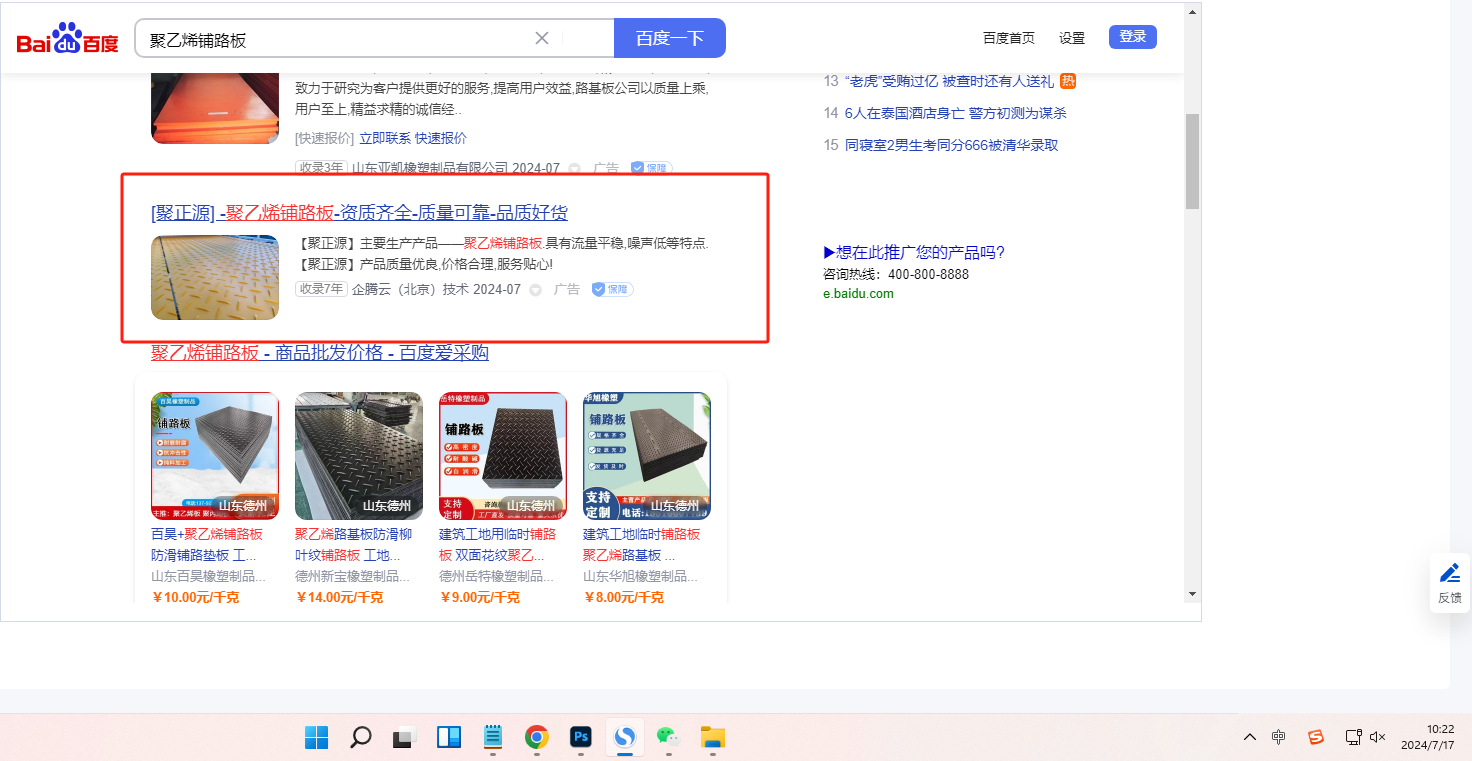Click the price ¥9.00元/千克
The image size is (1472, 761).
pyautogui.click(x=479, y=597)
